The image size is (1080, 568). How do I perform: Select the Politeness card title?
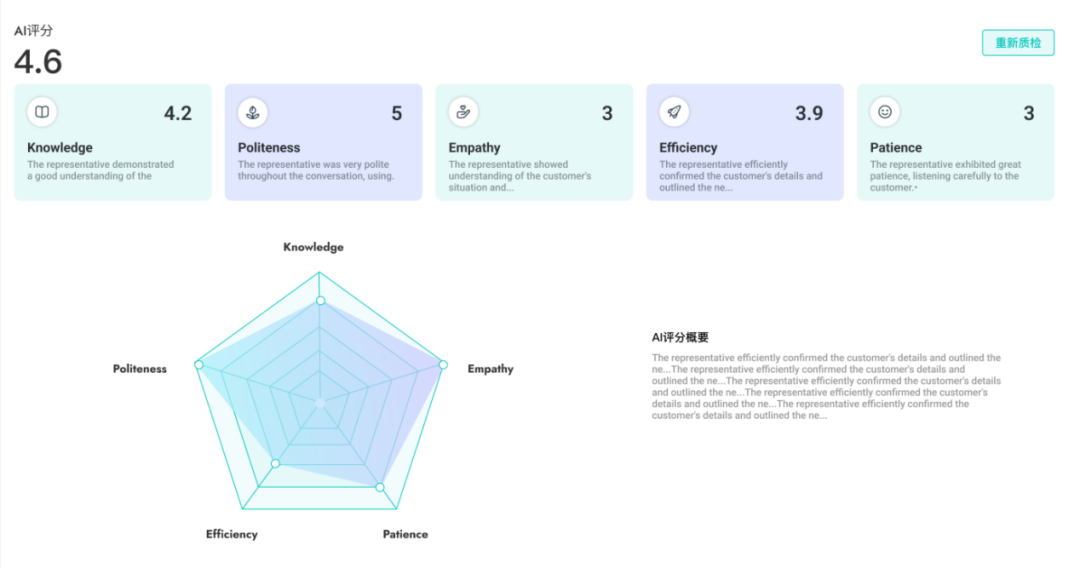tap(269, 148)
